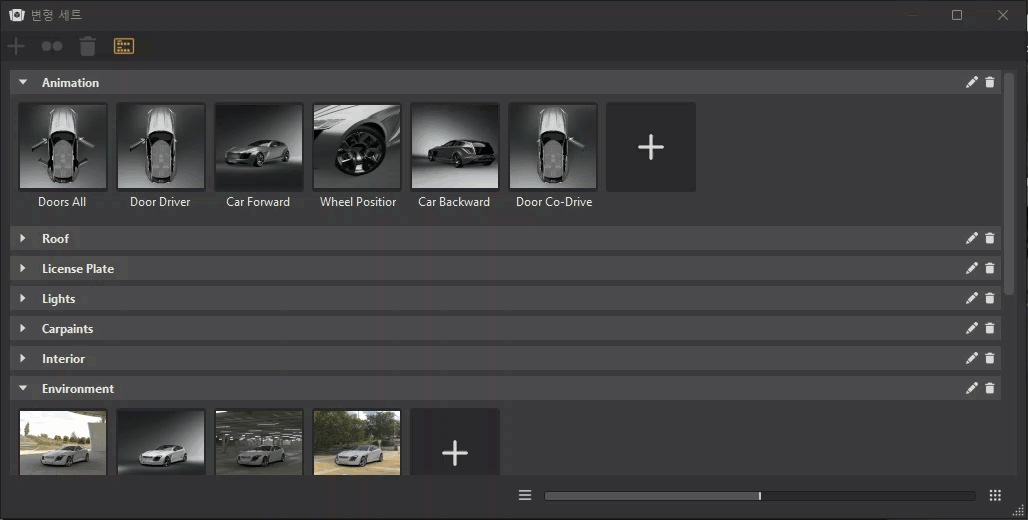This screenshot has width=1028, height=520.
Task: Delete the Roof group using trash icon
Action: (x=990, y=239)
